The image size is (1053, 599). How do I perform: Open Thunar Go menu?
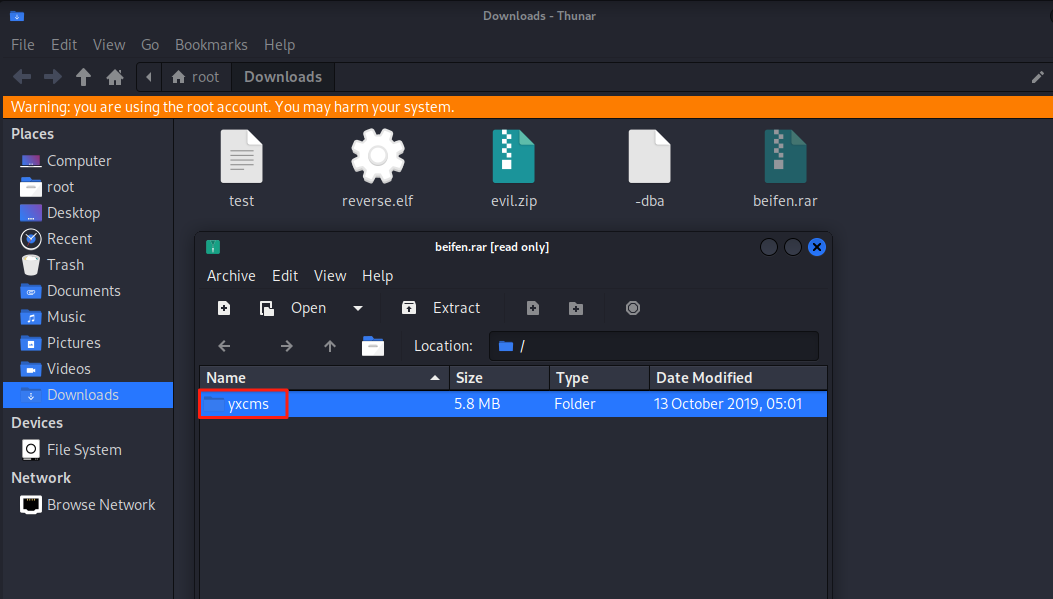(150, 45)
